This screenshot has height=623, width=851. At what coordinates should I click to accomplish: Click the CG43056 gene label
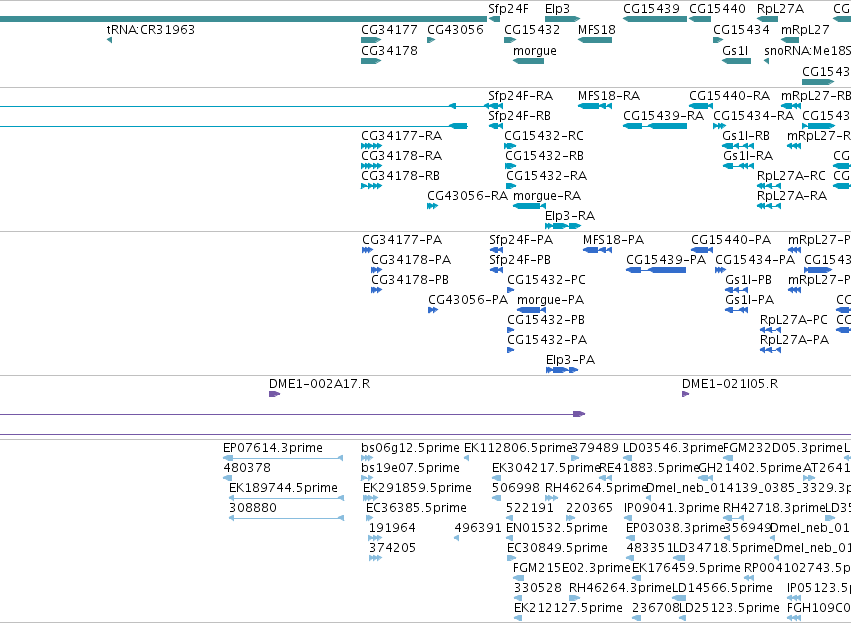pos(455,30)
